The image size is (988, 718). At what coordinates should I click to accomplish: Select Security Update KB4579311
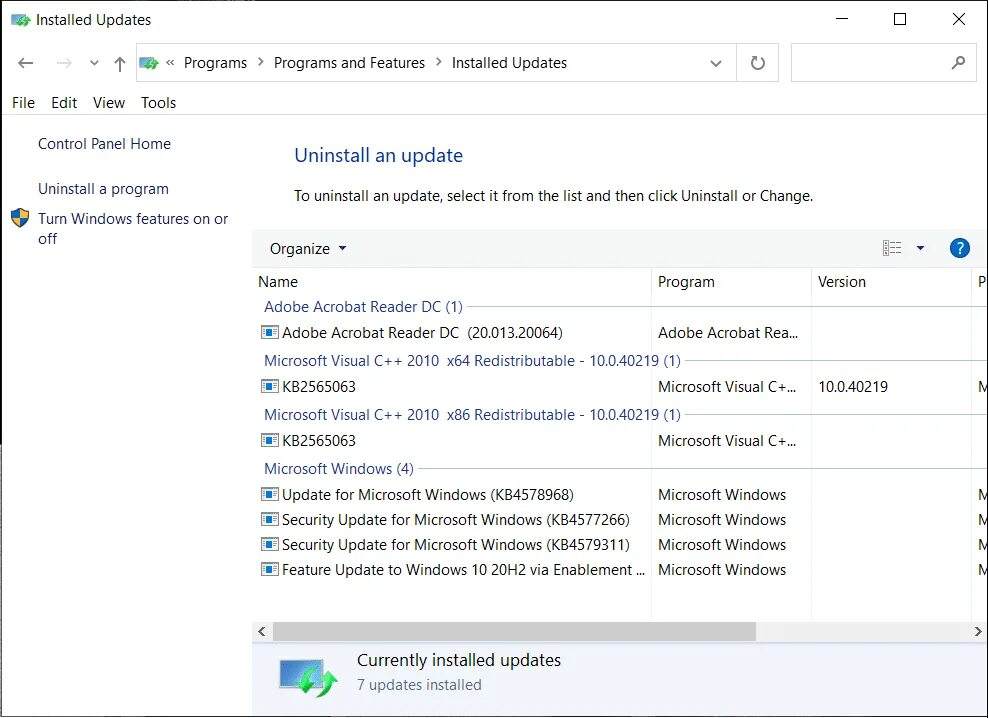456,545
